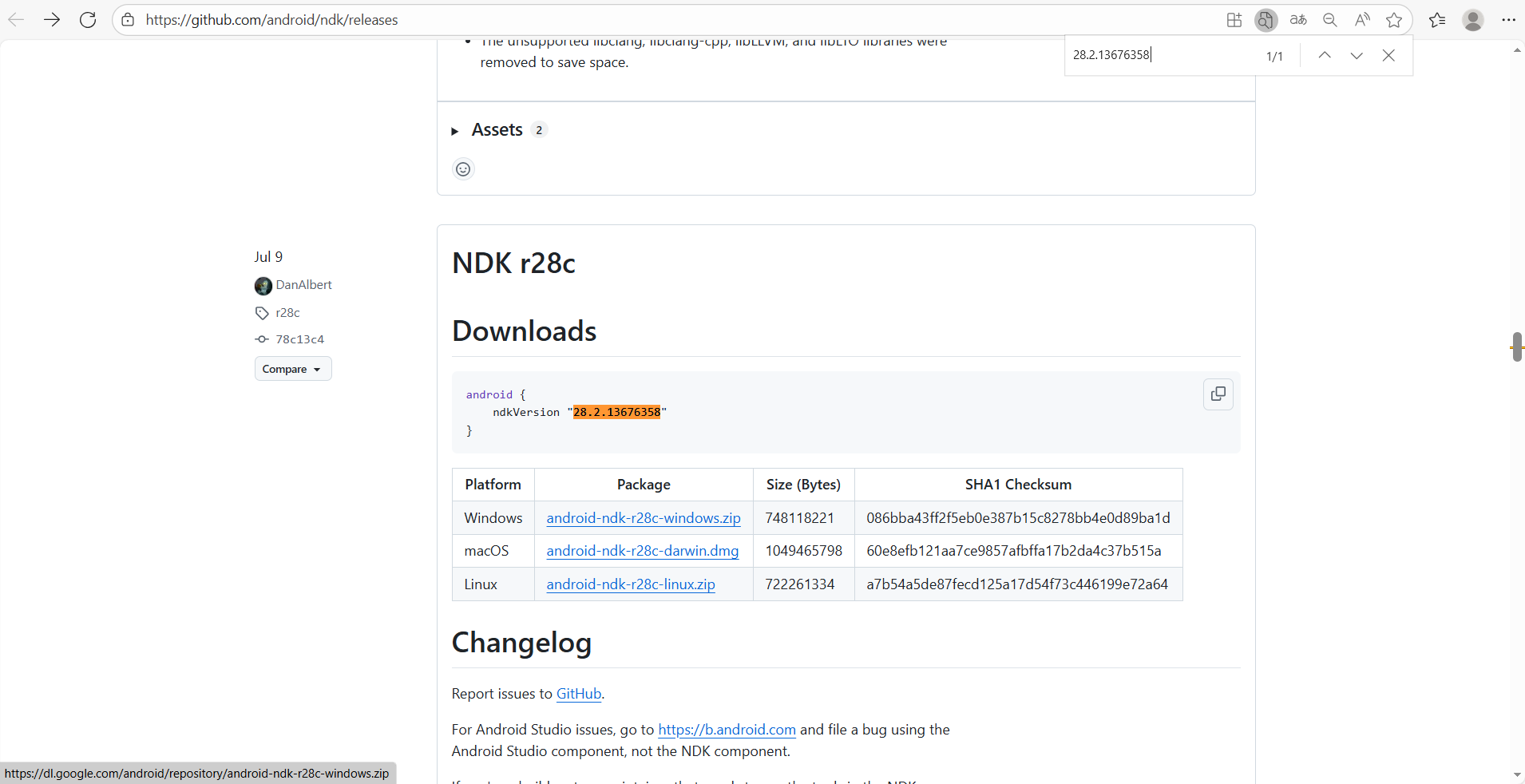This screenshot has height=784, width=1525.
Task: Click the Downloads heading
Action: (x=524, y=331)
